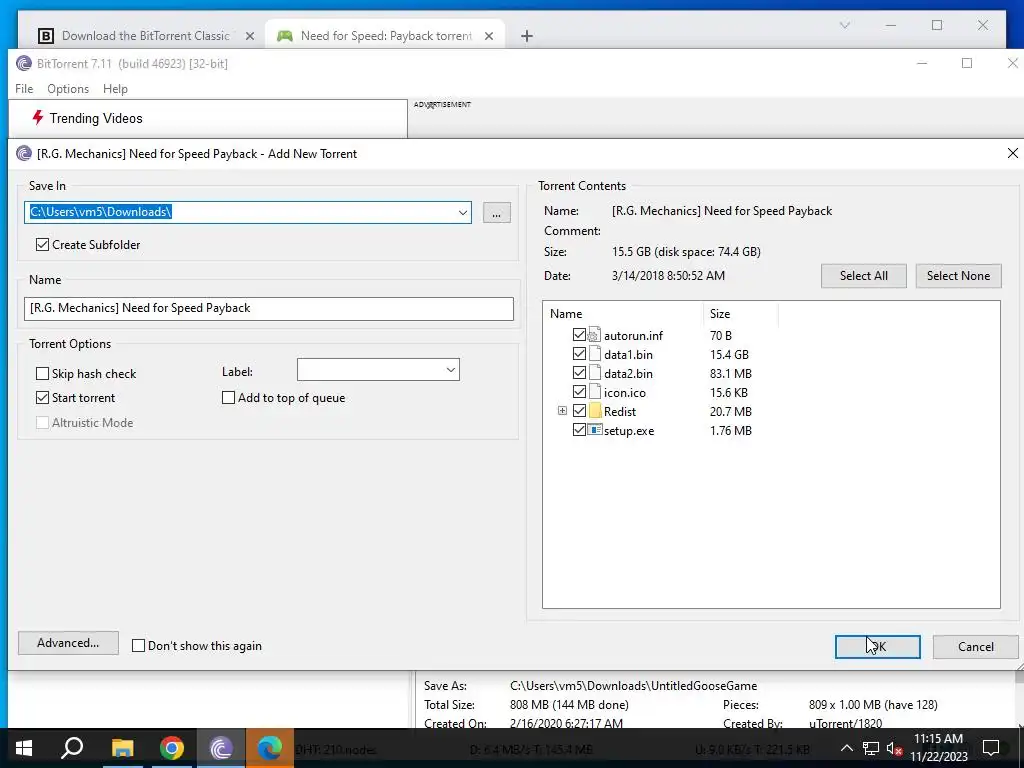Screen dimensions: 1024x768
Task: Close the dialog with the X button
Action: (x=1012, y=153)
